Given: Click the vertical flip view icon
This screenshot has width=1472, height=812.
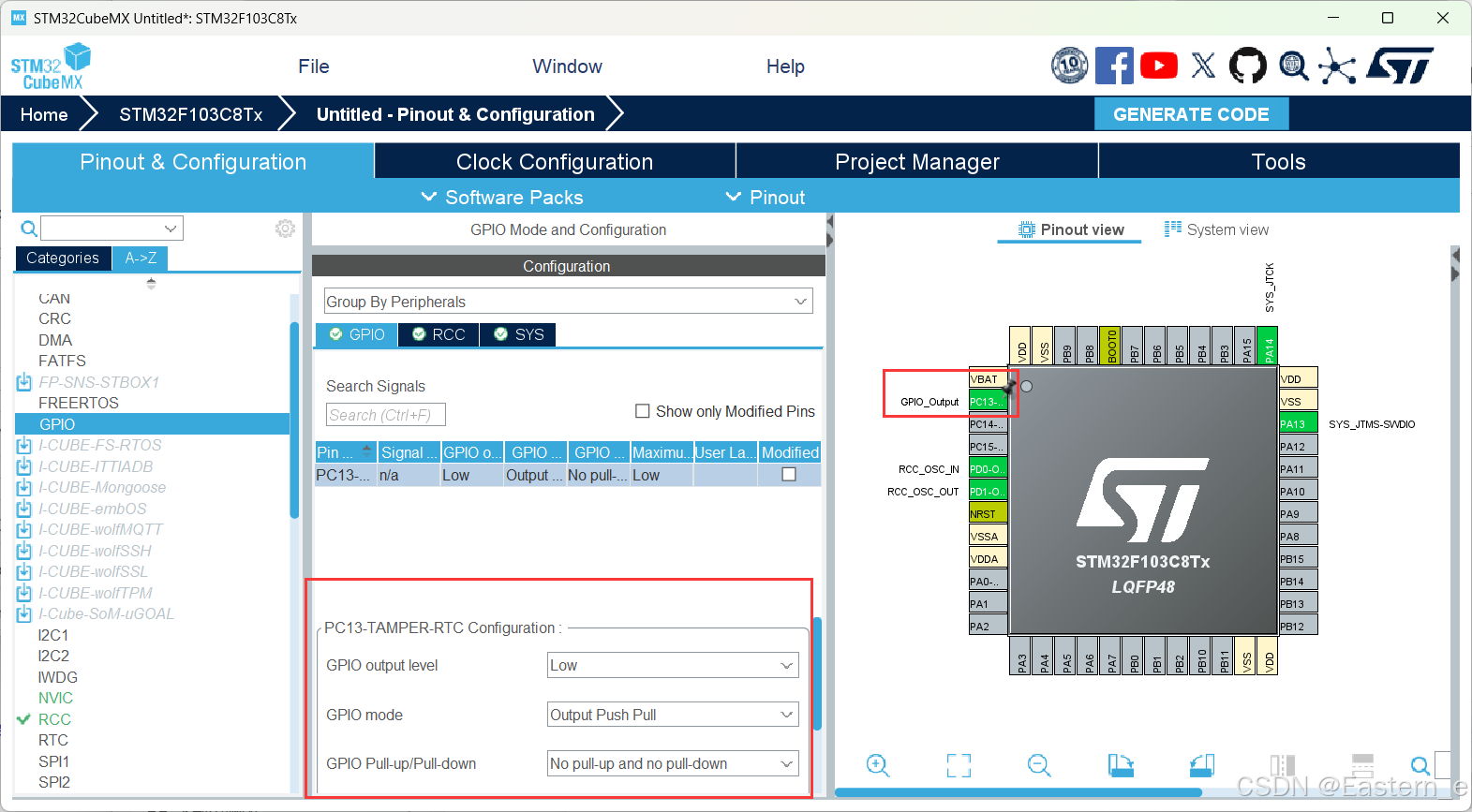Looking at the screenshot, I should [1362, 765].
